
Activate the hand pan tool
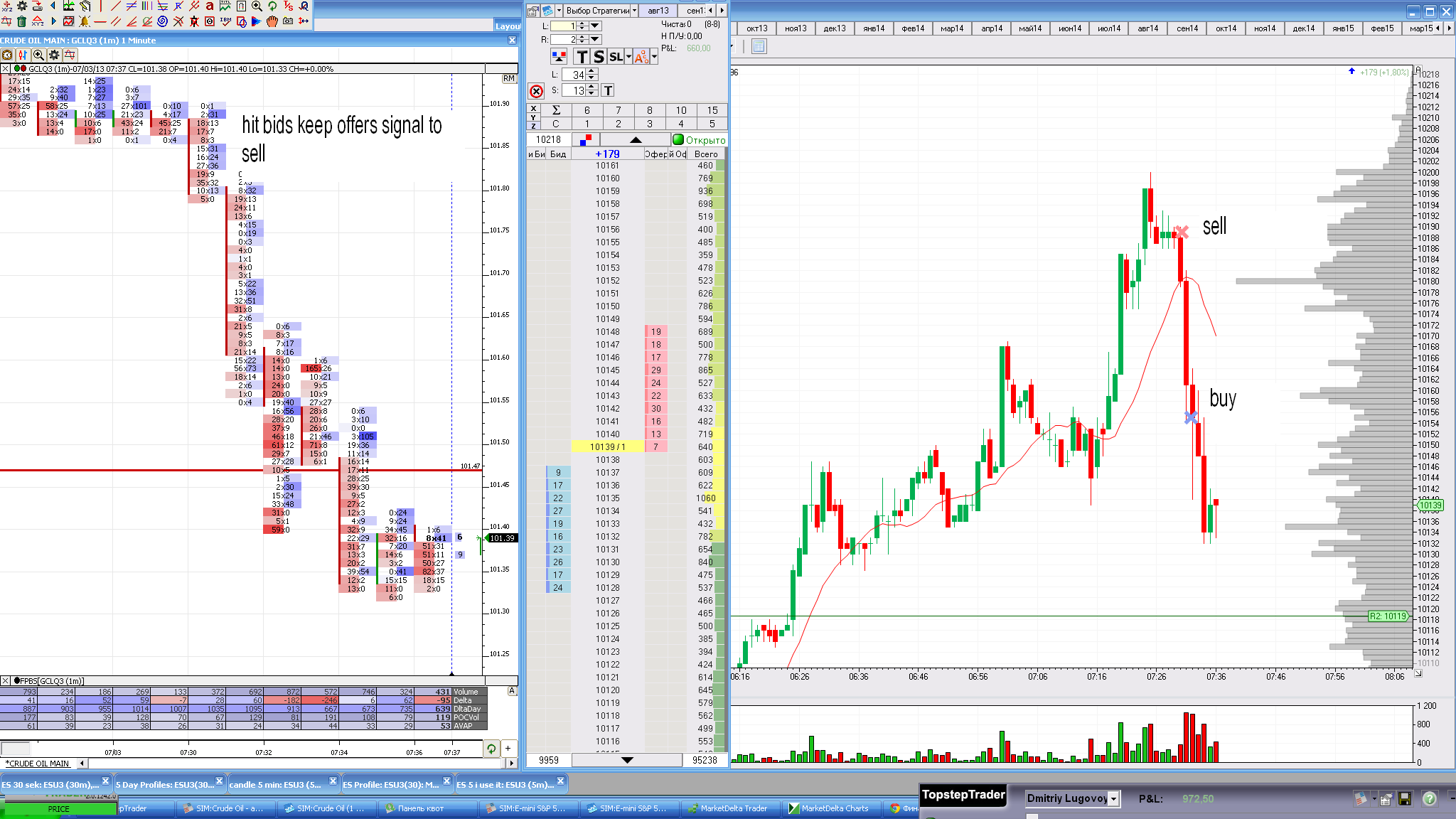[x=272, y=21]
